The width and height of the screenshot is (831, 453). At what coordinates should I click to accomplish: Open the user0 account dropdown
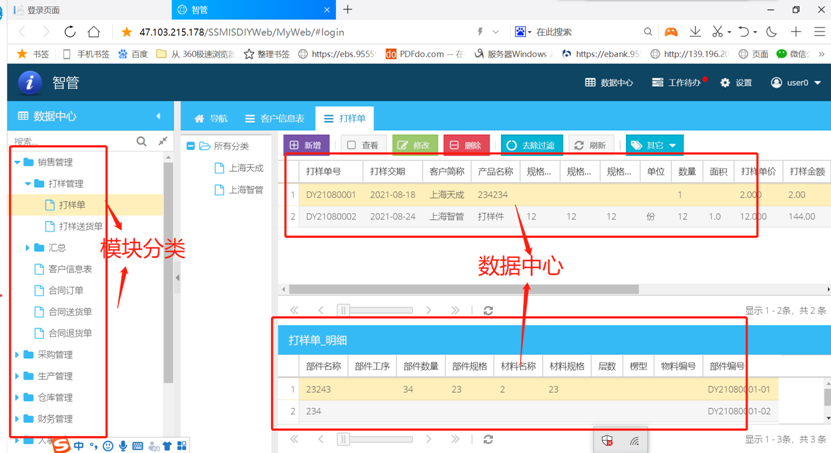[795, 83]
